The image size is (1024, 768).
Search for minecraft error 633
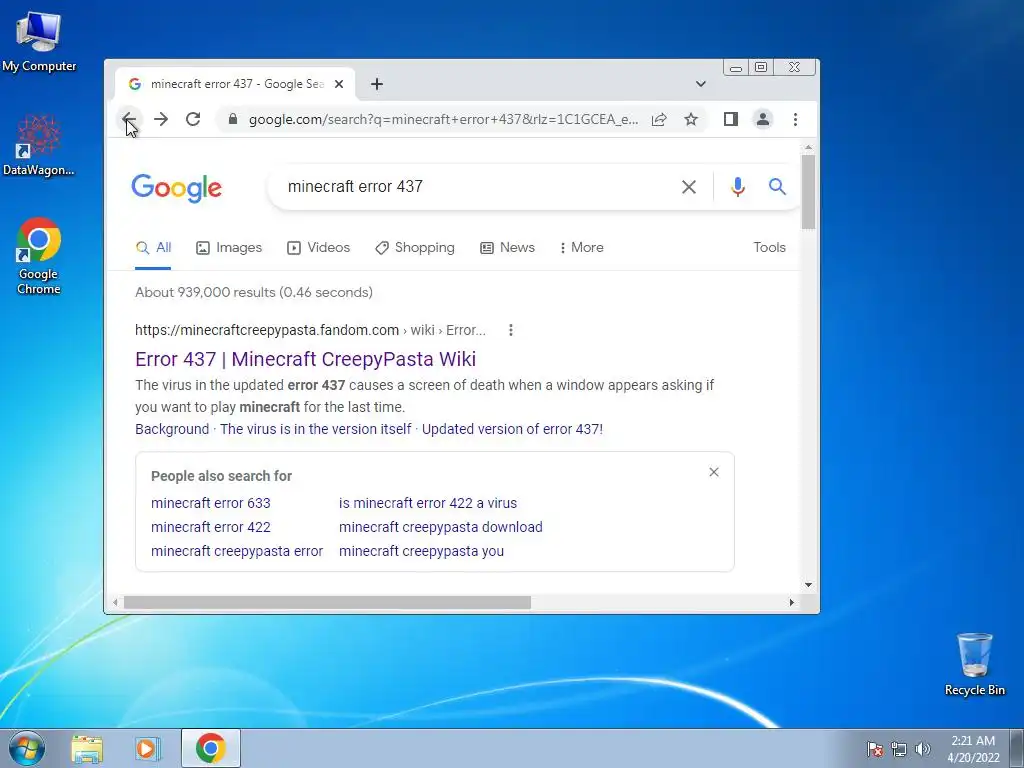(210, 503)
